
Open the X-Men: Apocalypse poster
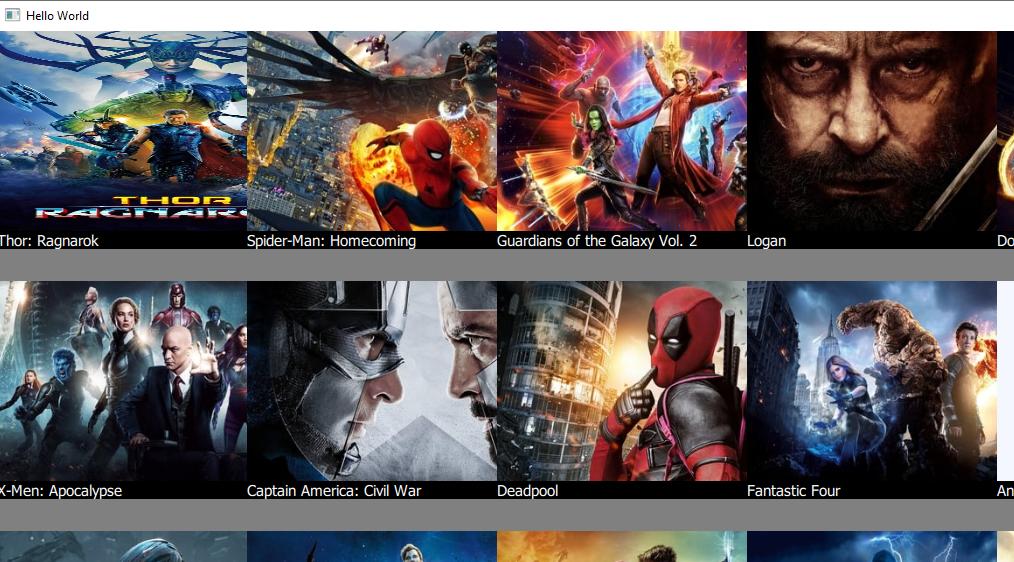(x=123, y=381)
